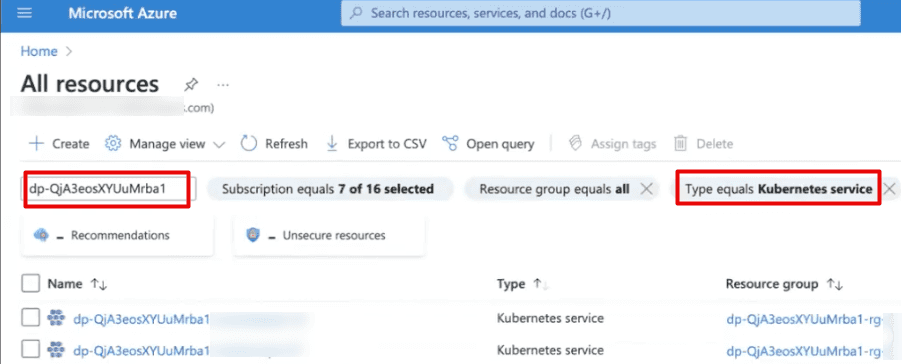Open the Type equals Kubernetes service filter
The image size is (902, 364).
[778, 189]
